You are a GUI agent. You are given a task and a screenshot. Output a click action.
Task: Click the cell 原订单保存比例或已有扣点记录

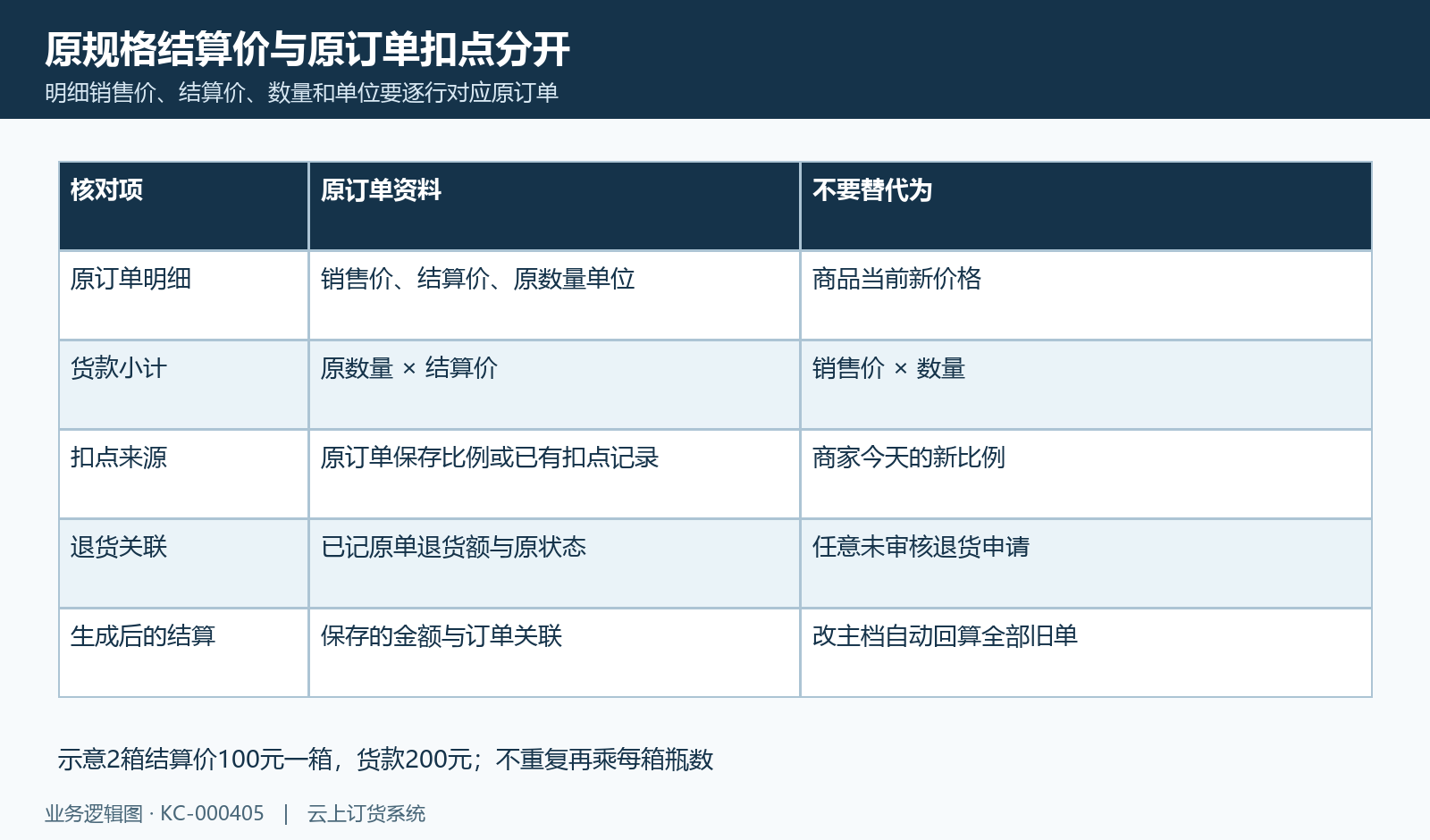(554, 475)
